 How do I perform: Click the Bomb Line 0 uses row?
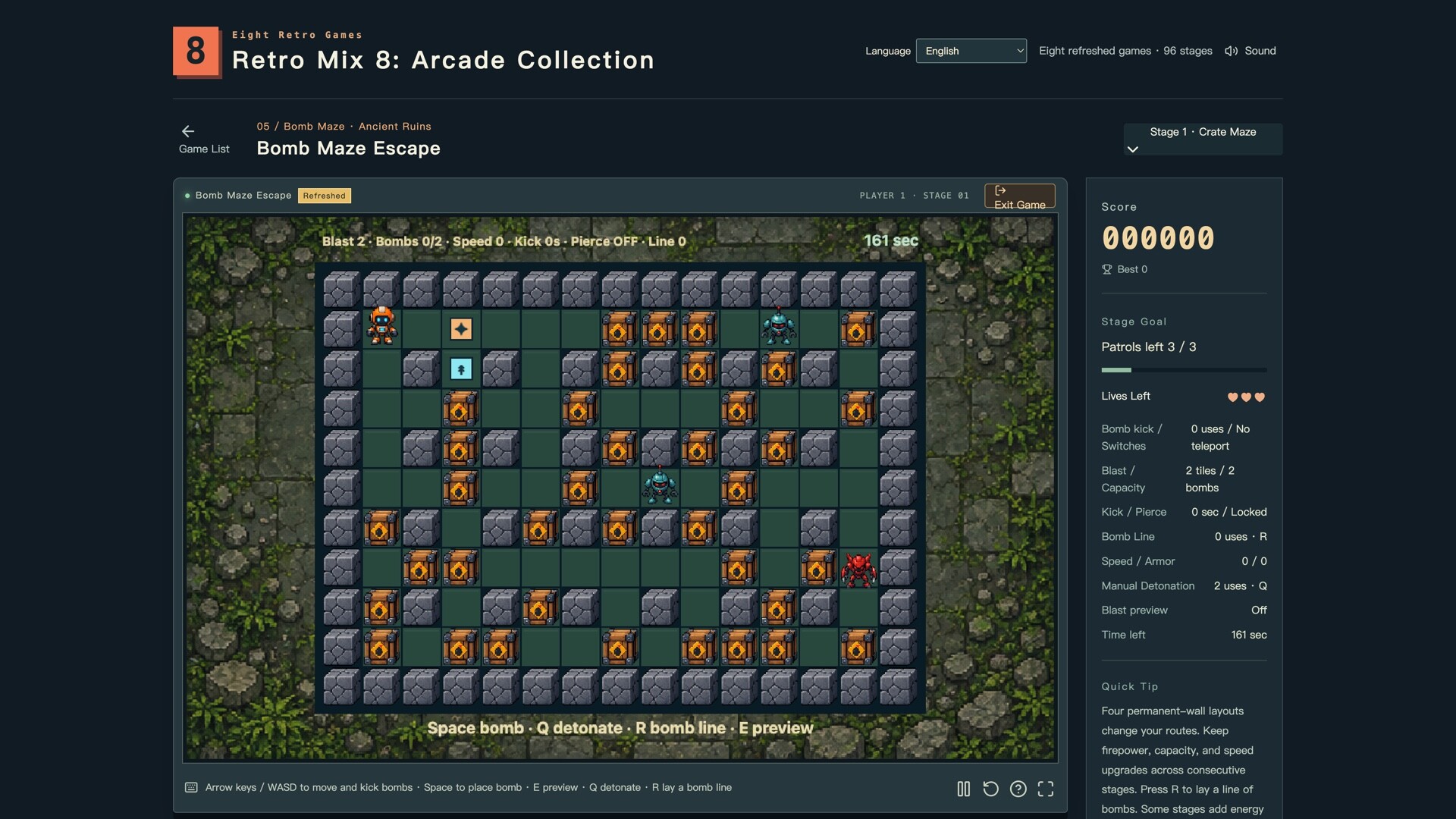[1184, 537]
